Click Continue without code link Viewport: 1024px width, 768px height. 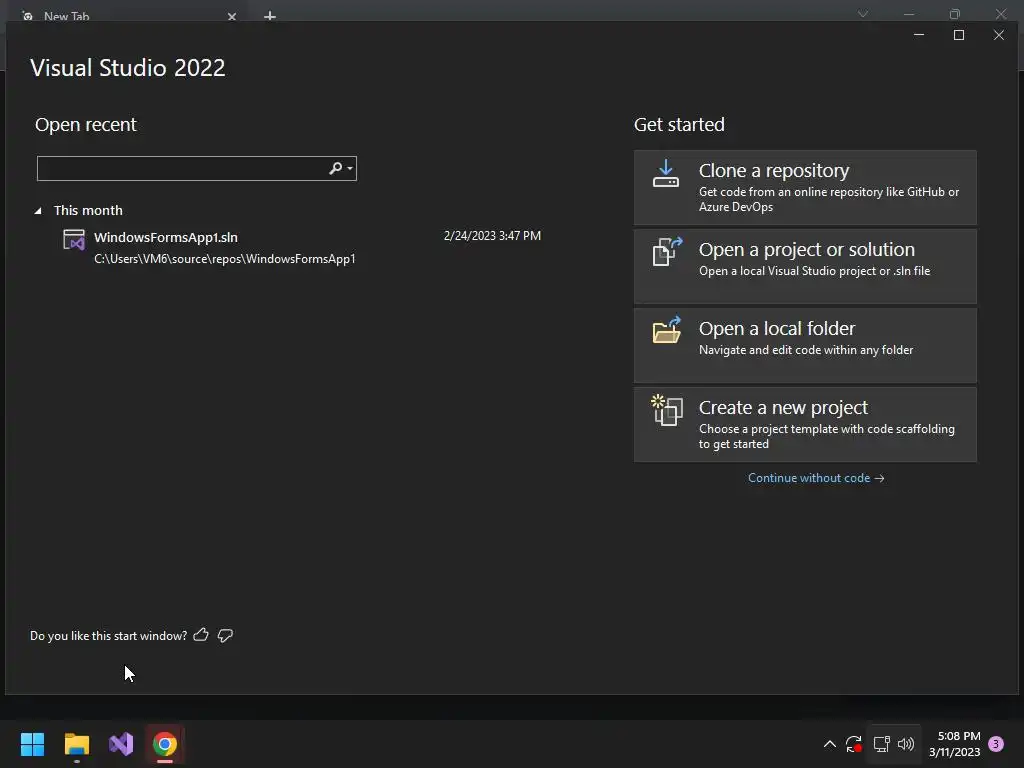[816, 478]
